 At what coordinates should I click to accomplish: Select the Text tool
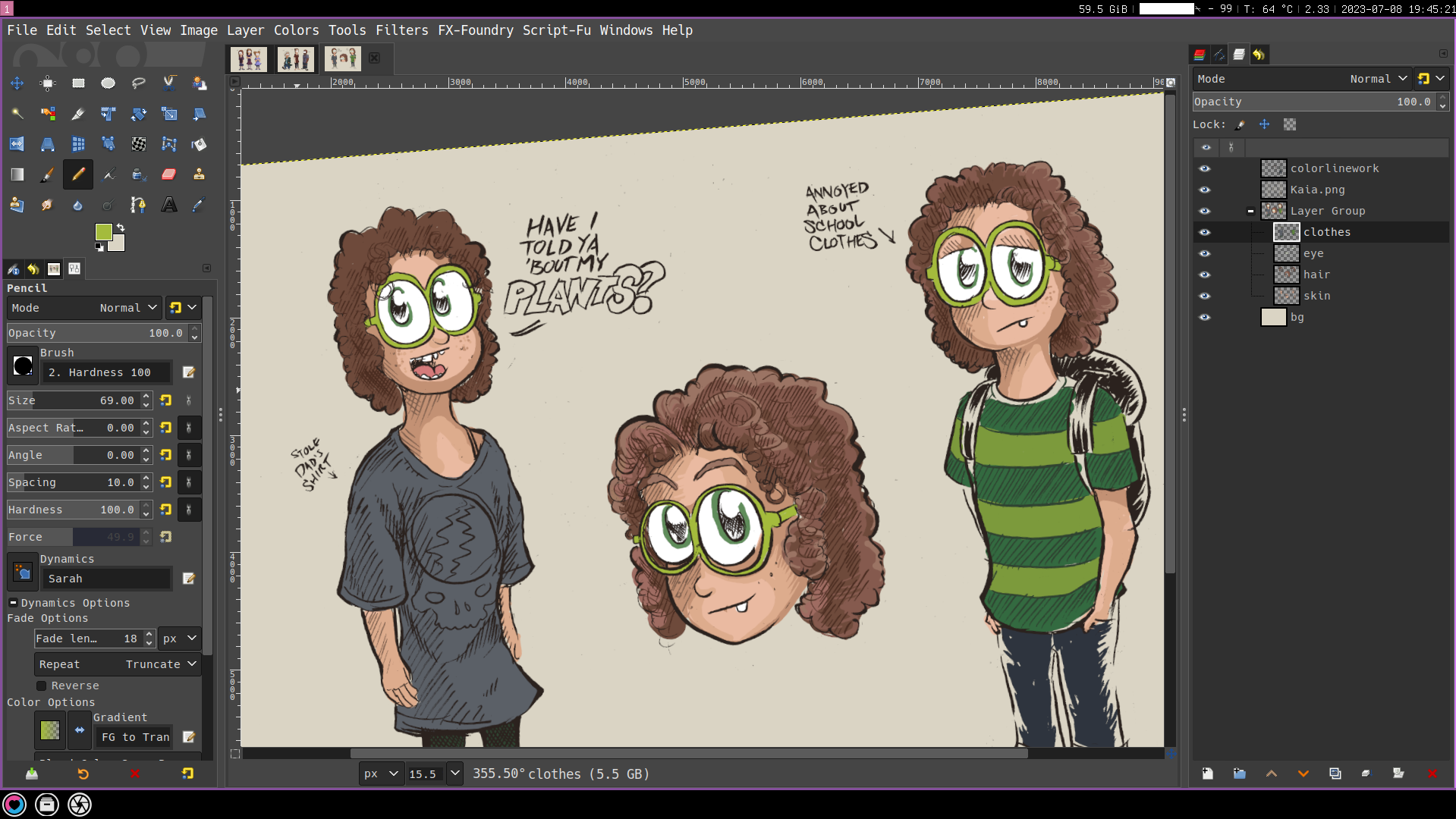pos(168,205)
